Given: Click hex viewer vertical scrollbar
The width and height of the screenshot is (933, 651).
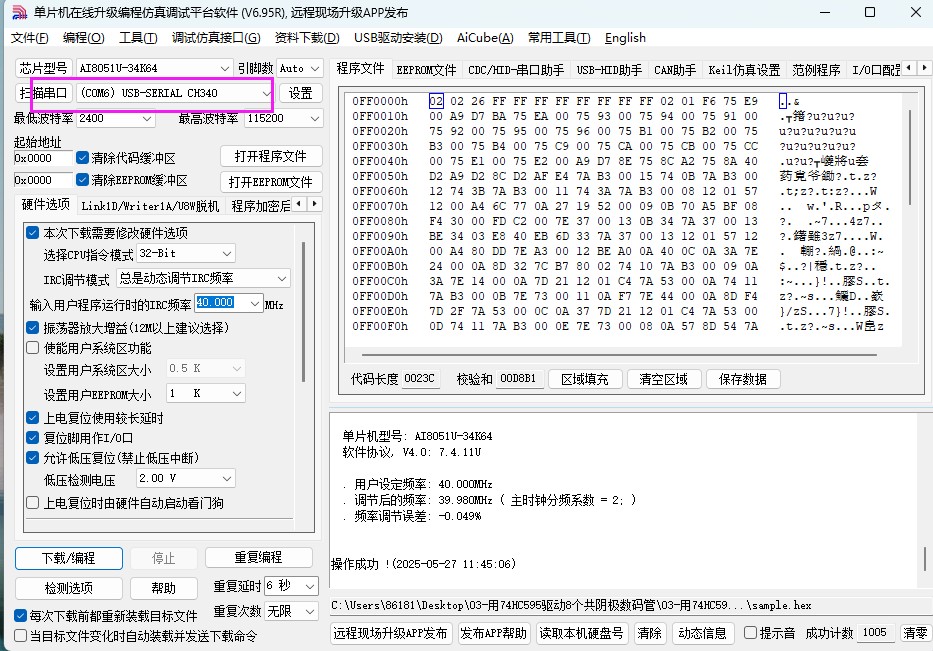Looking at the screenshot, I should coord(910,158).
